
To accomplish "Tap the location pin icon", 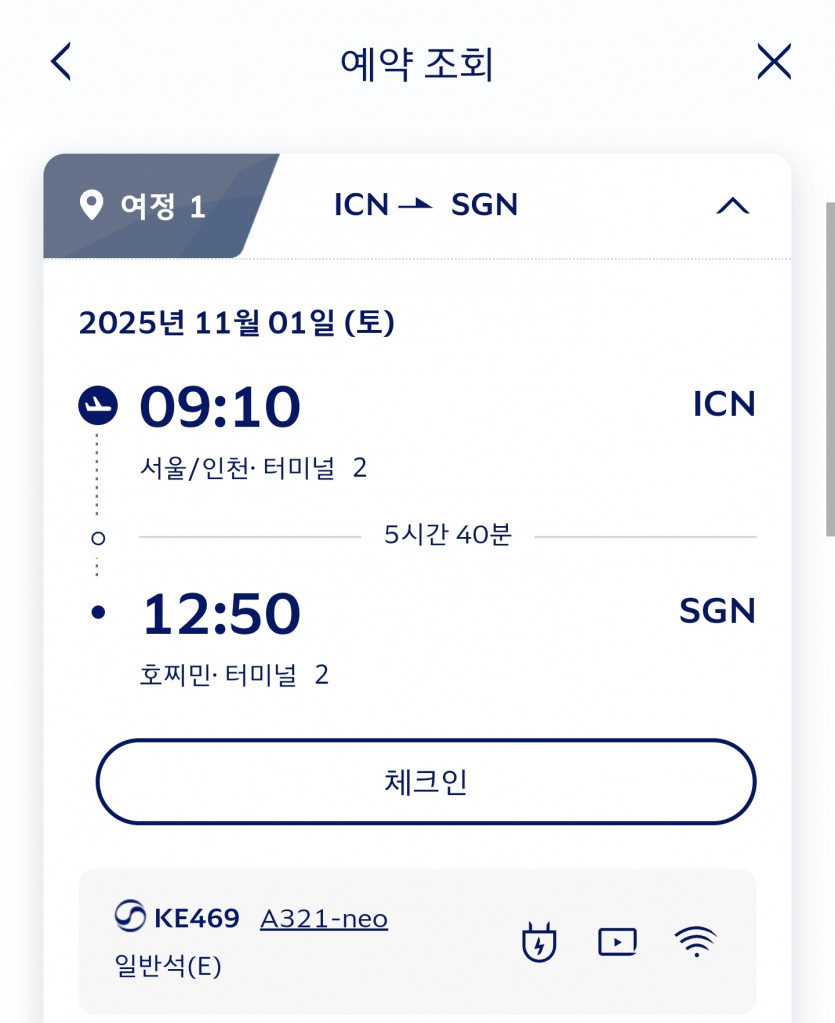I will [92, 206].
